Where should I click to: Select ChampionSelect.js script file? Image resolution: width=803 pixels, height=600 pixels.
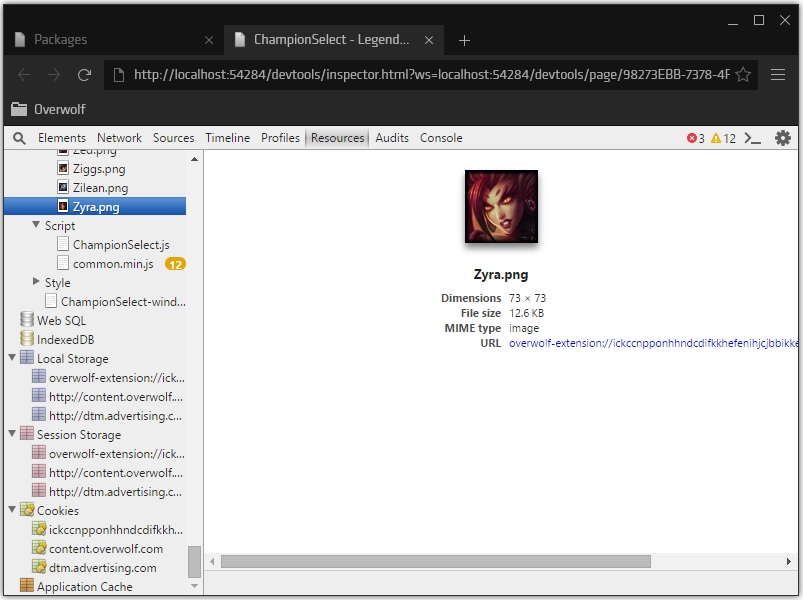point(121,245)
